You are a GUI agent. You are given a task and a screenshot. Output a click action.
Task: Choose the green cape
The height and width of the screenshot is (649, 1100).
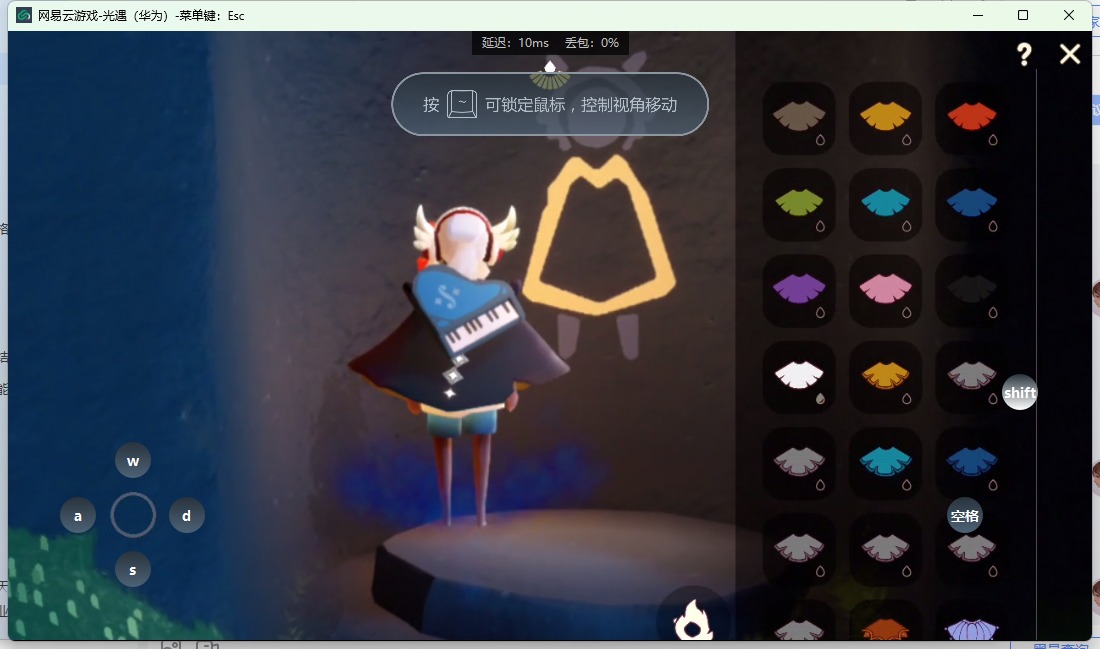[x=799, y=203]
